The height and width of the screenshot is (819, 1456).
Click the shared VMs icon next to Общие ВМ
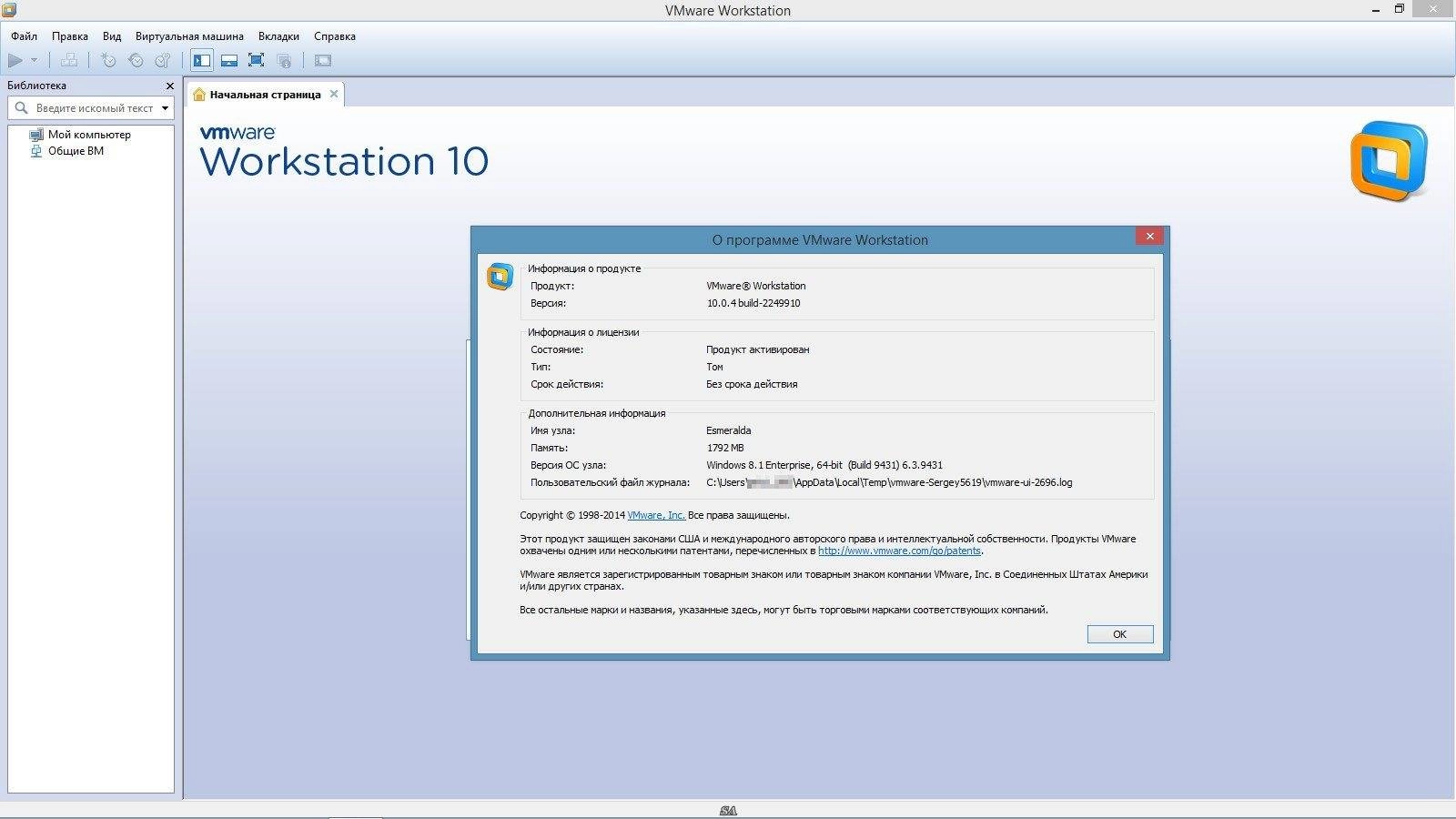point(36,151)
